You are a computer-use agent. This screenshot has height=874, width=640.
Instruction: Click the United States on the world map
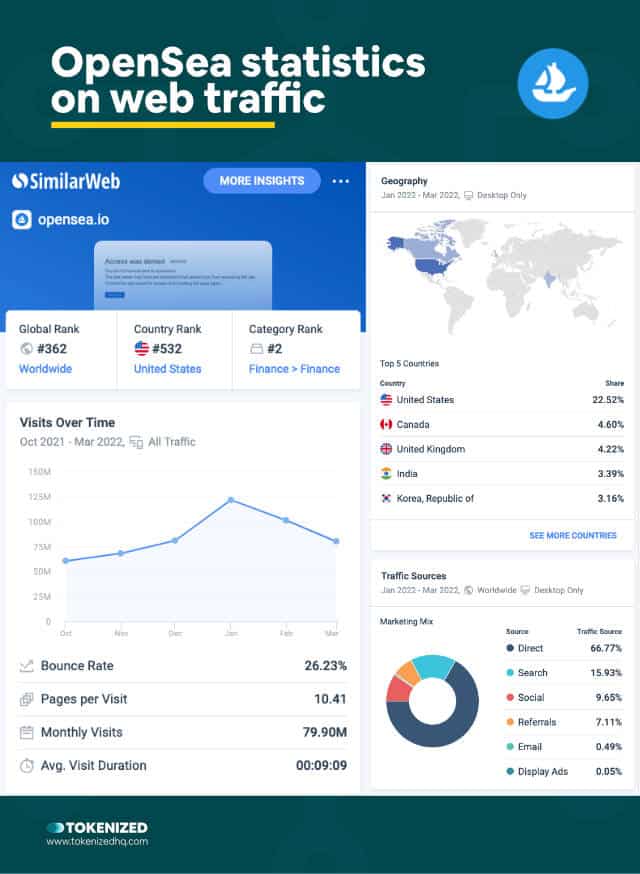(x=430, y=268)
